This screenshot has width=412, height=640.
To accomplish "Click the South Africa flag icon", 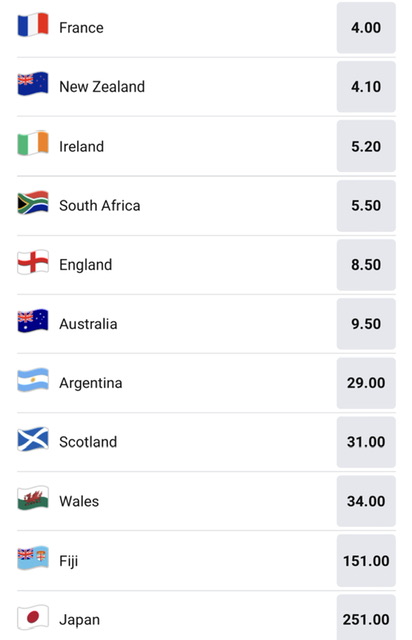I will pyautogui.click(x=33, y=202).
